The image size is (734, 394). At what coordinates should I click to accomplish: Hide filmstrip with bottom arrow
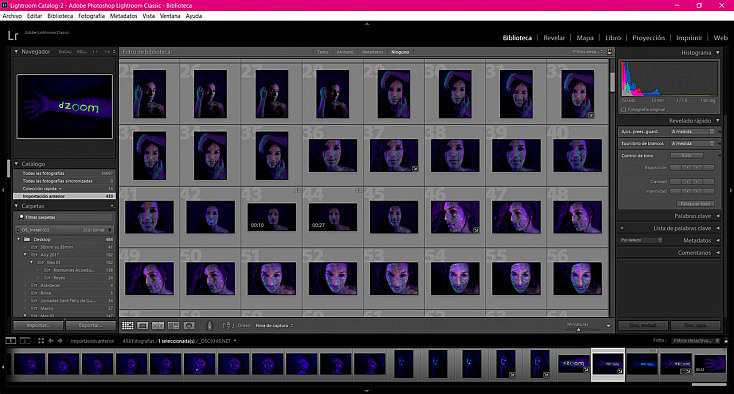click(x=367, y=390)
